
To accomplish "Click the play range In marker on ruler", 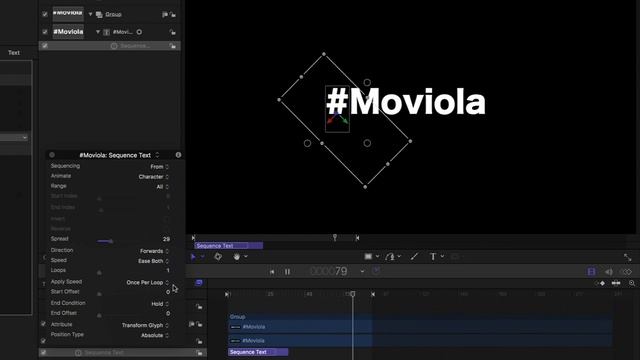I will [x=227, y=294].
